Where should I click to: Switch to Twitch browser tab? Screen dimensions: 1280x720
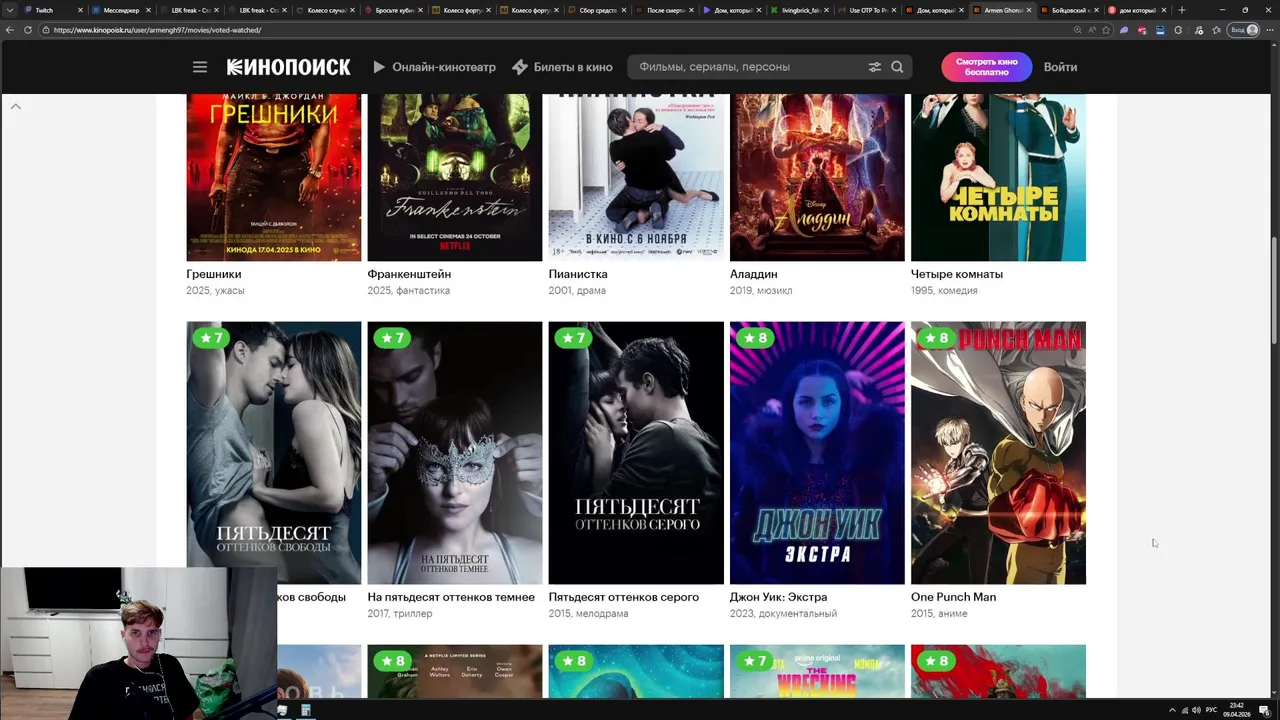52,10
